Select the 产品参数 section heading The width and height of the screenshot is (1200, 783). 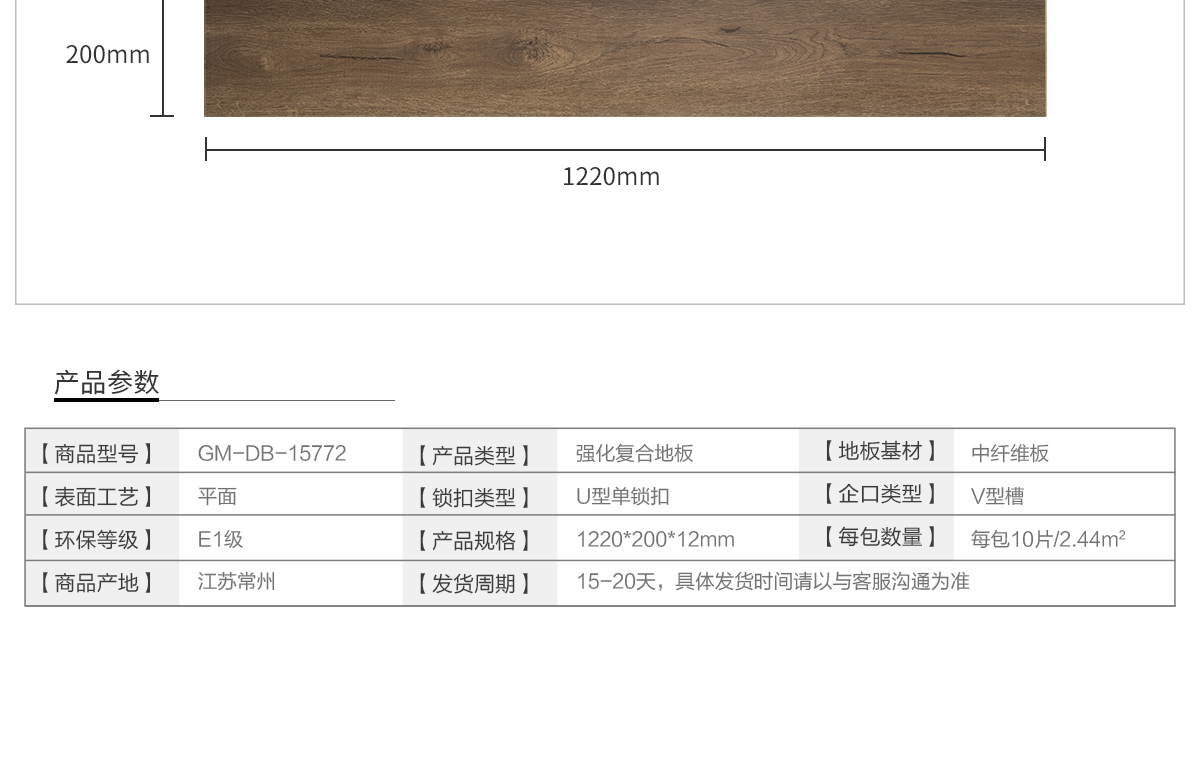pyautogui.click(x=107, y=382)
